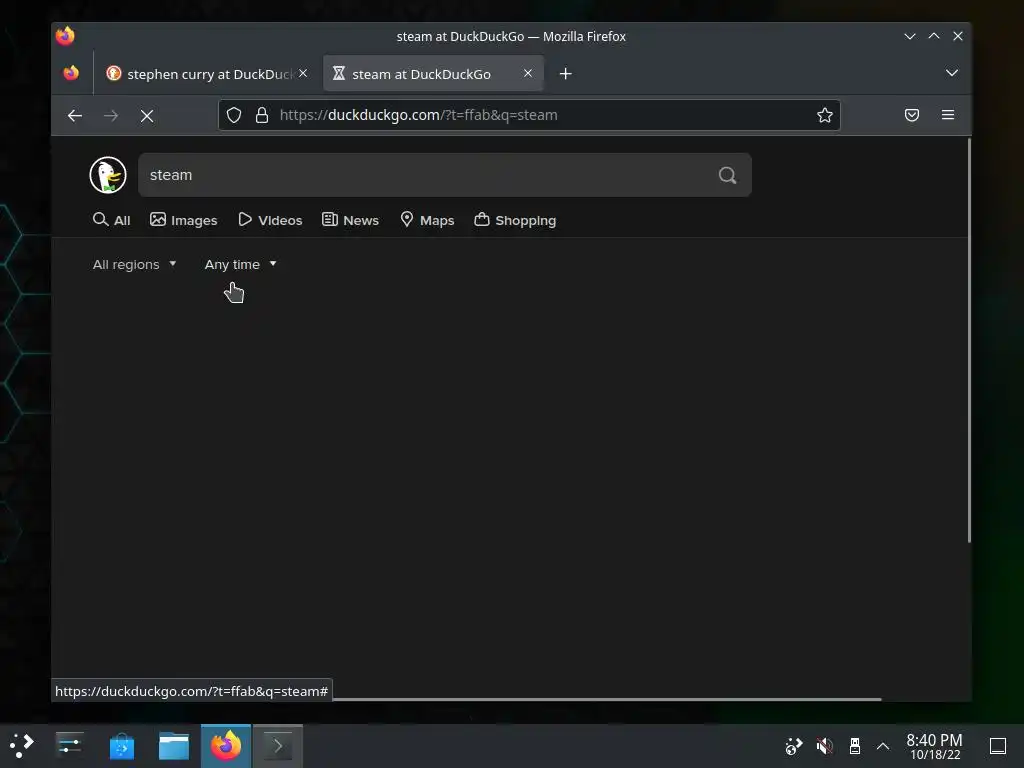This screenshot has height=768, width=1024.
Task: Expand All regions dropdown
Action: (x=135, y=264)
